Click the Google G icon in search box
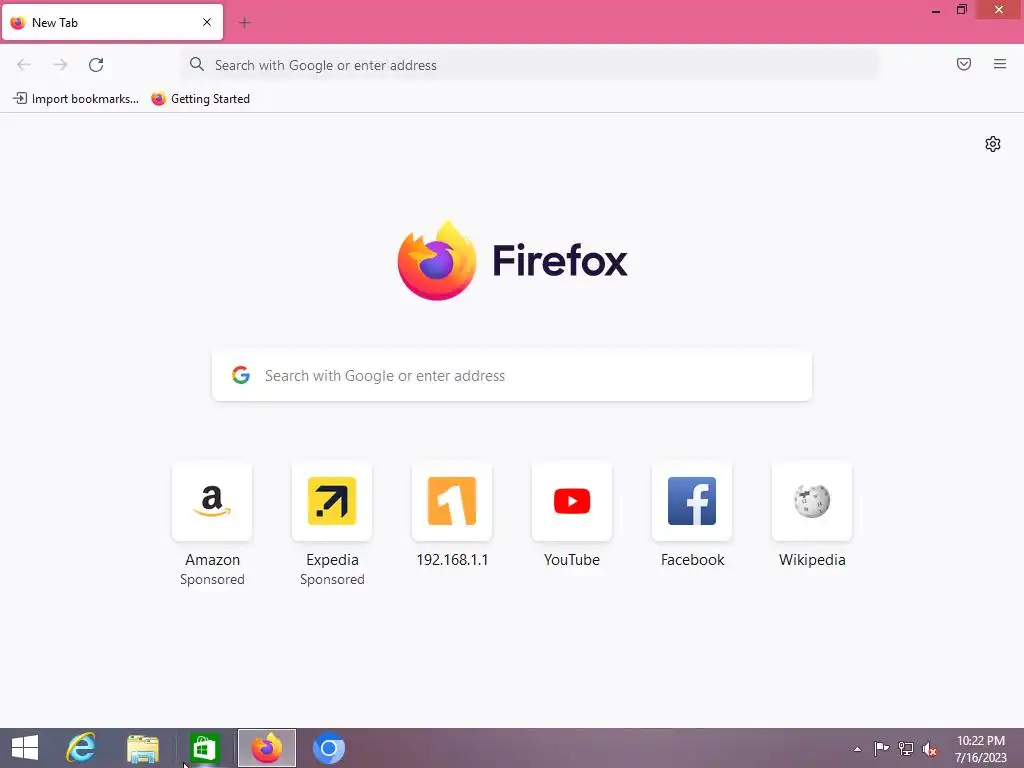 241,375
